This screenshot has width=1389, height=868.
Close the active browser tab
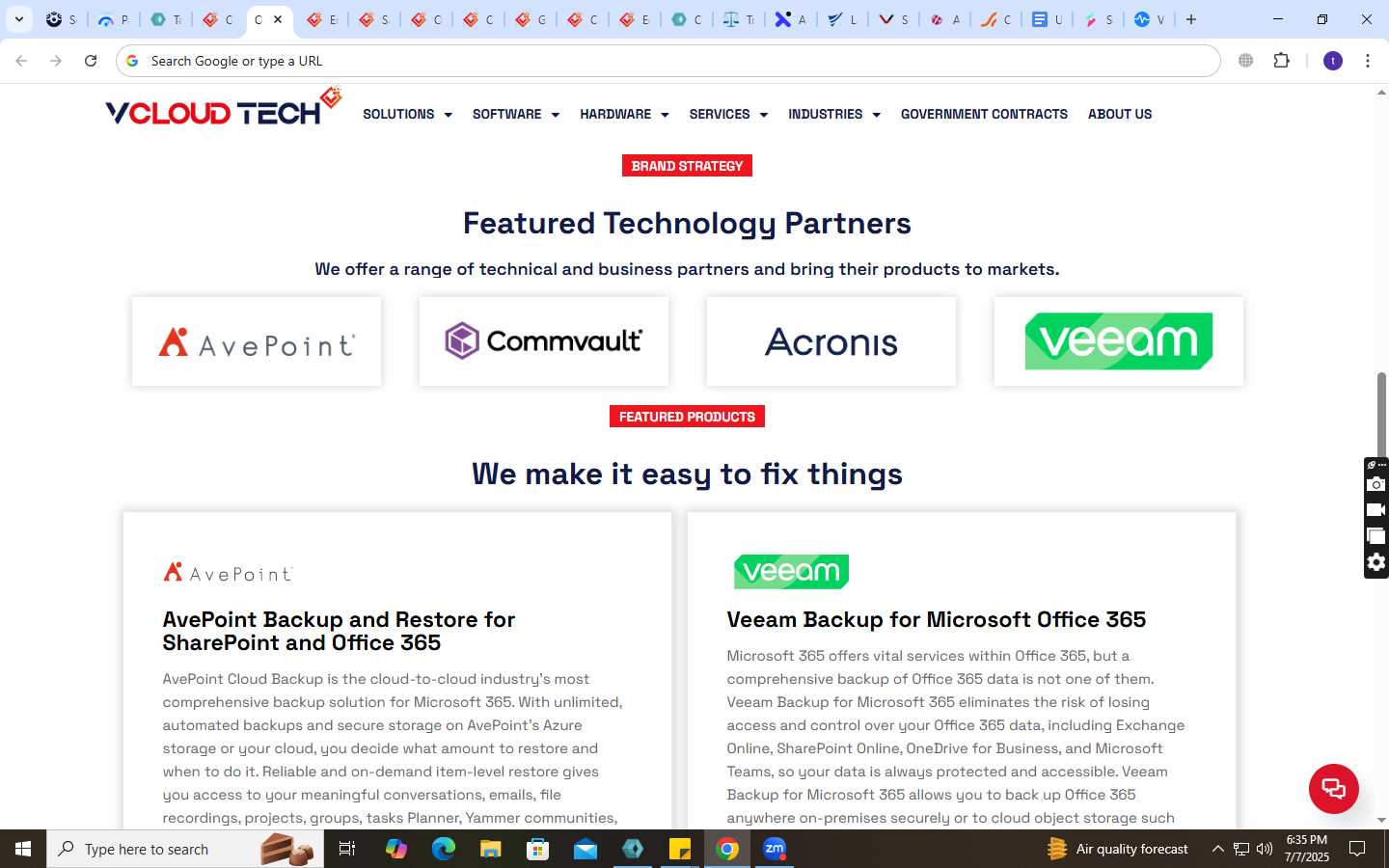pyautogui.click(x=278, y=19)
